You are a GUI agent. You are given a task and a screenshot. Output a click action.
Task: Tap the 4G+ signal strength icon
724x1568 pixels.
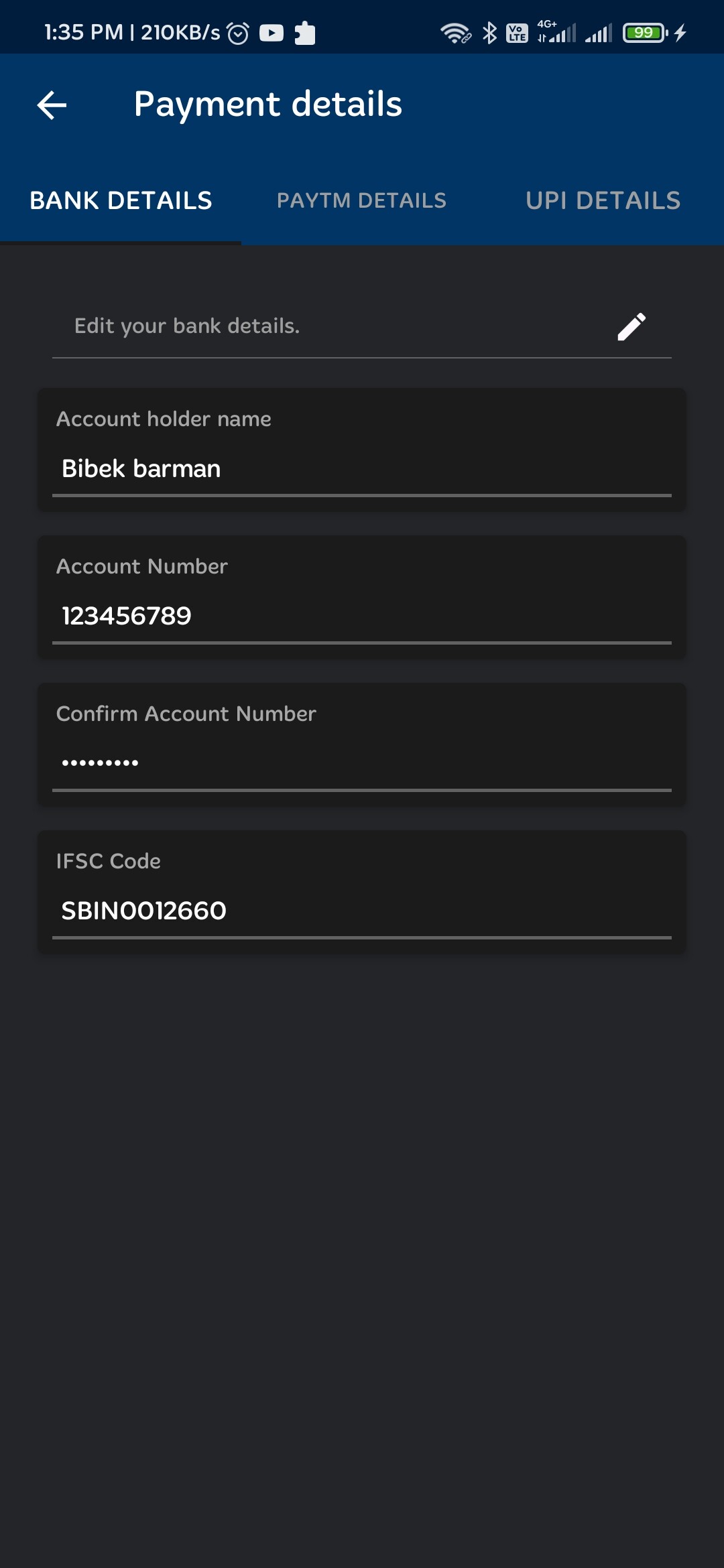click(x=556, y=32)
